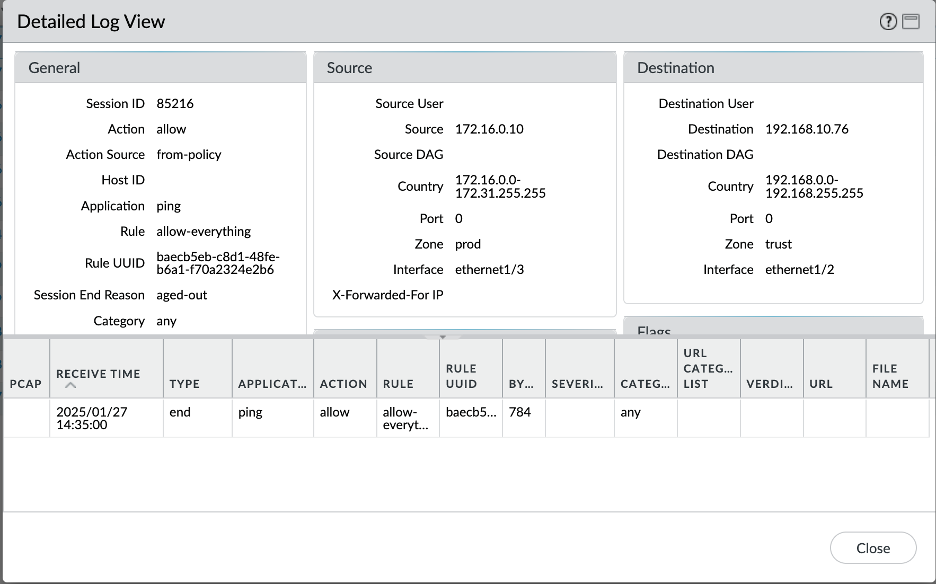This screenshot has width=936, height=584.
Task: Select the PCAP column header
Action: tap(26, 368)
